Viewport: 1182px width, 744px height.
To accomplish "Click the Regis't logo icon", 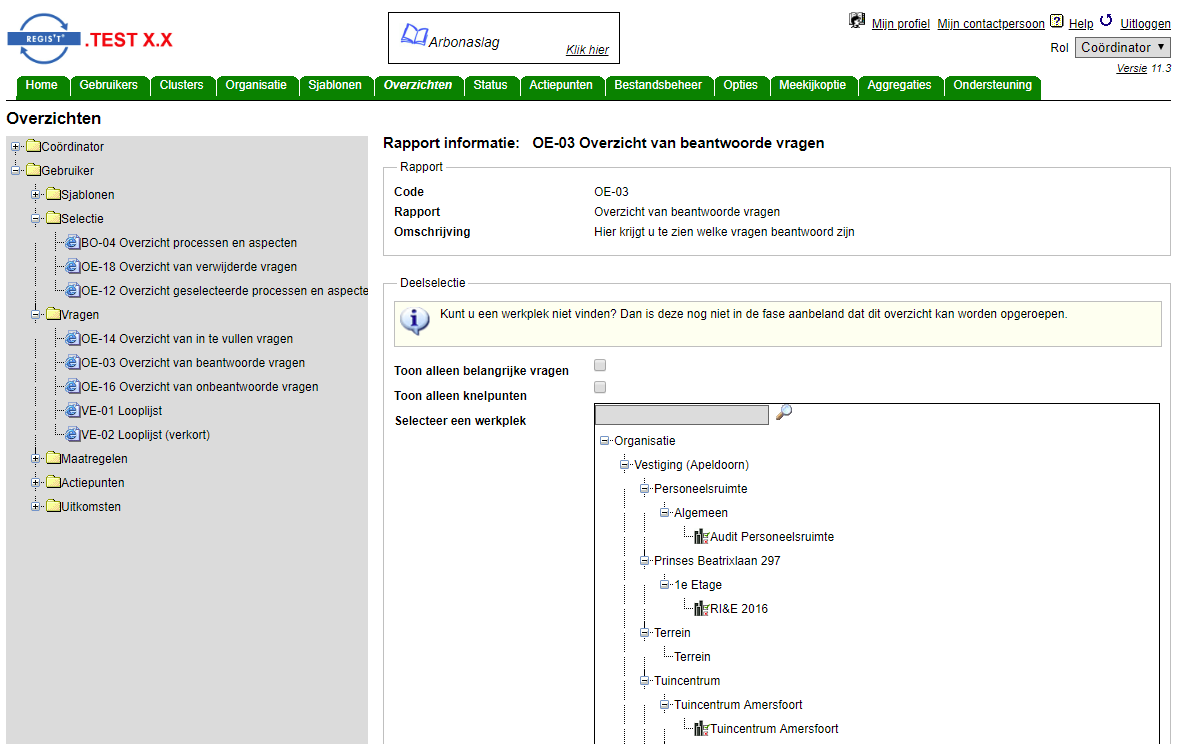I will coord(44,38).
